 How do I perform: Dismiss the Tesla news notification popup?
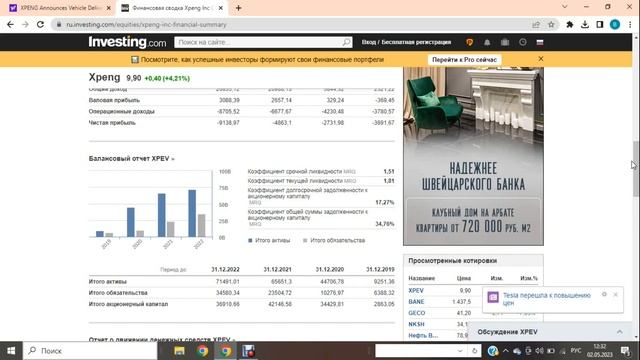pos(616,294)
